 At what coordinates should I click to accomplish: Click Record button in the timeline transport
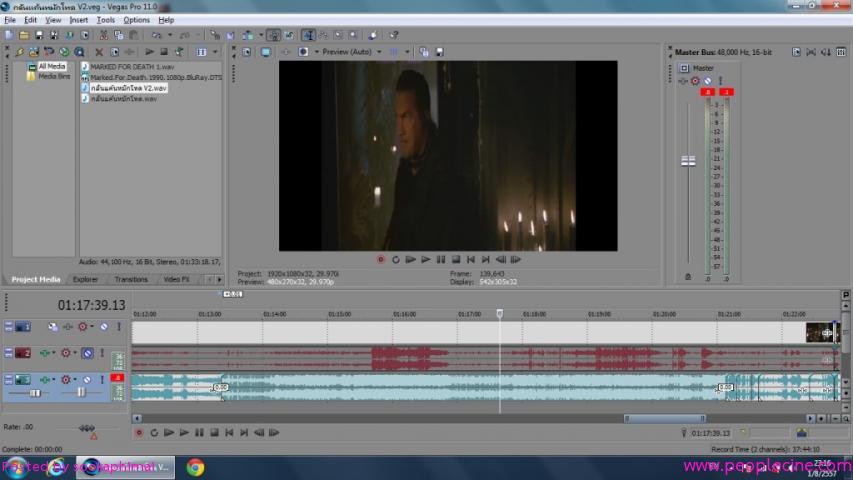(139, 433)
